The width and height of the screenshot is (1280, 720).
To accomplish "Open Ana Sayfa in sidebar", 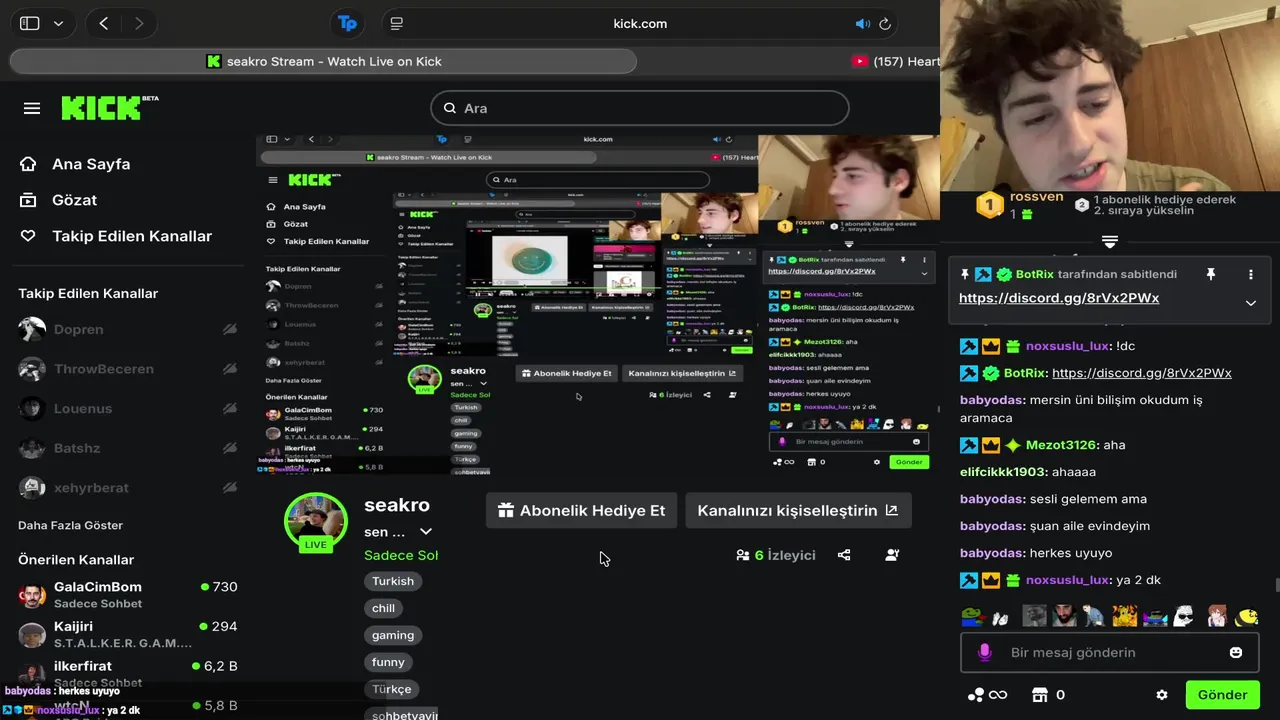I will pos(76,164).
